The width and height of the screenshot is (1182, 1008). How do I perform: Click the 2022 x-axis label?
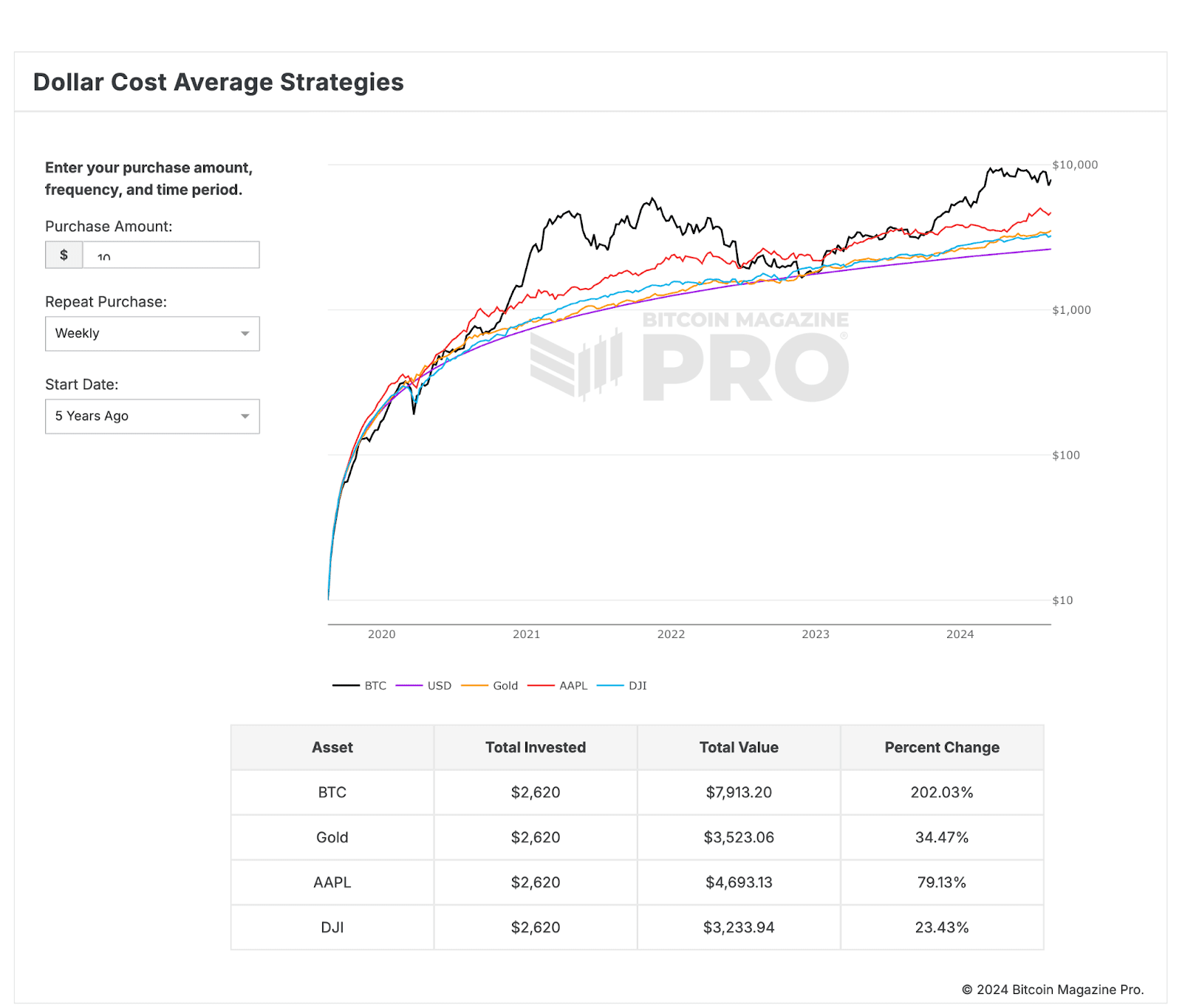coord(671,634)
